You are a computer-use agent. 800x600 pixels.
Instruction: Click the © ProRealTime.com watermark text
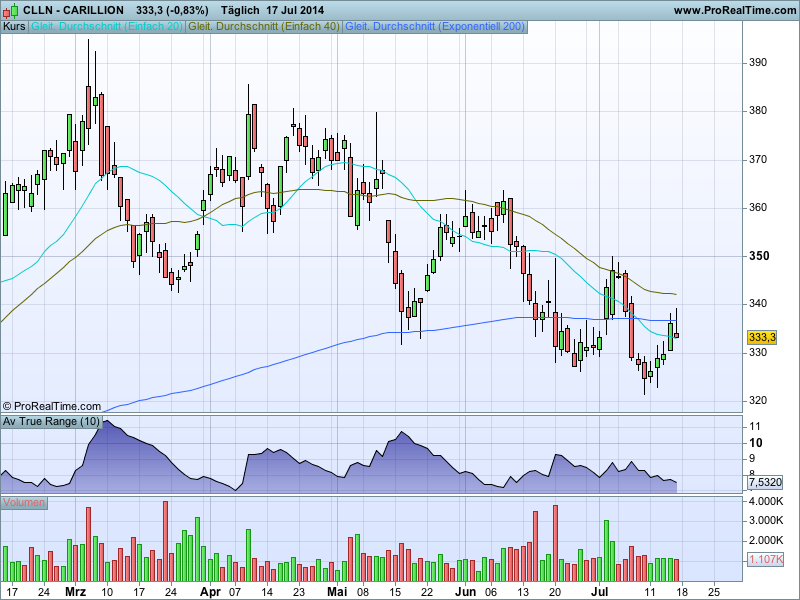click(x=52, y=406)
